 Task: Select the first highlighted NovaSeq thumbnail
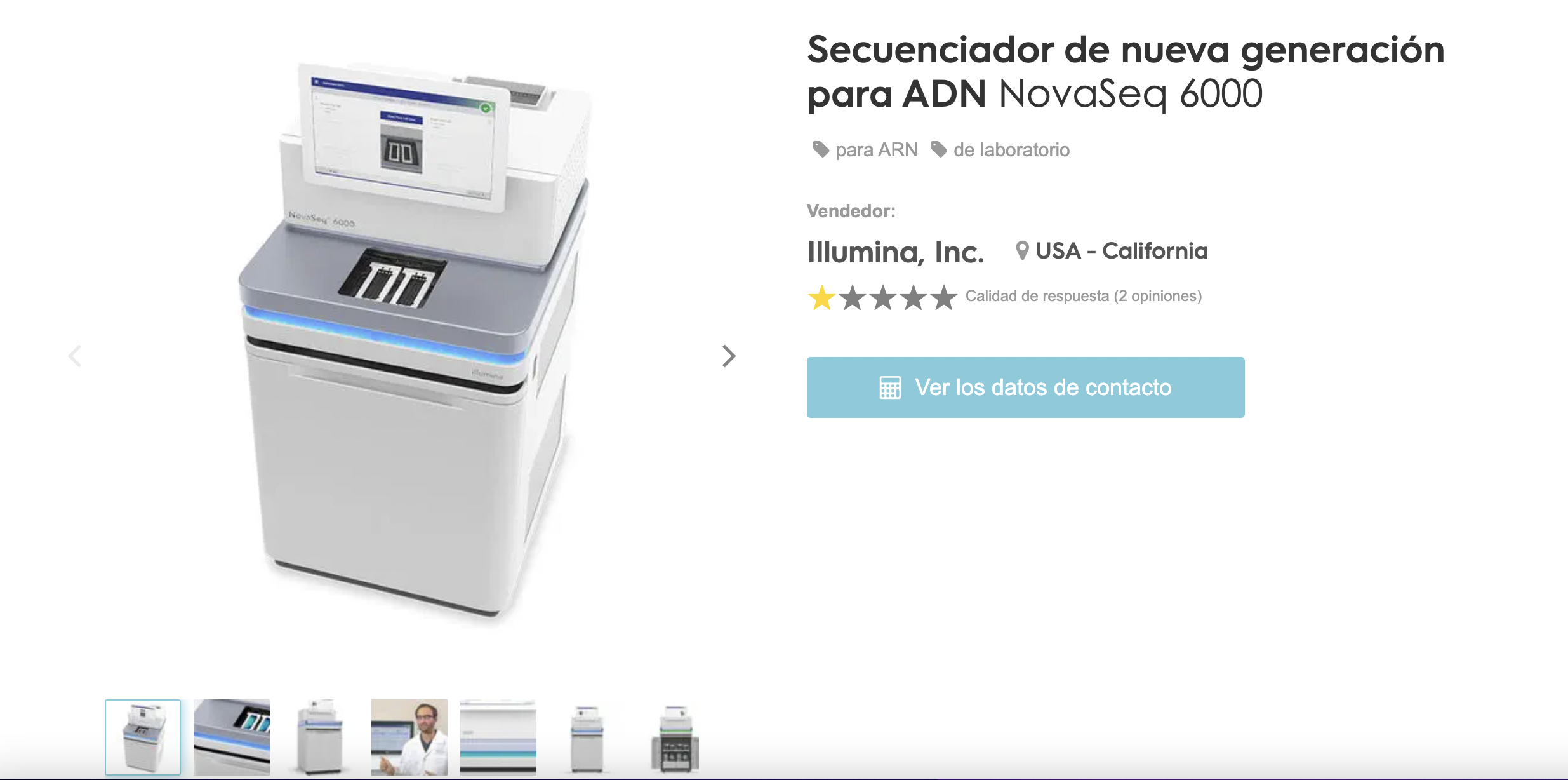[143, 737]
